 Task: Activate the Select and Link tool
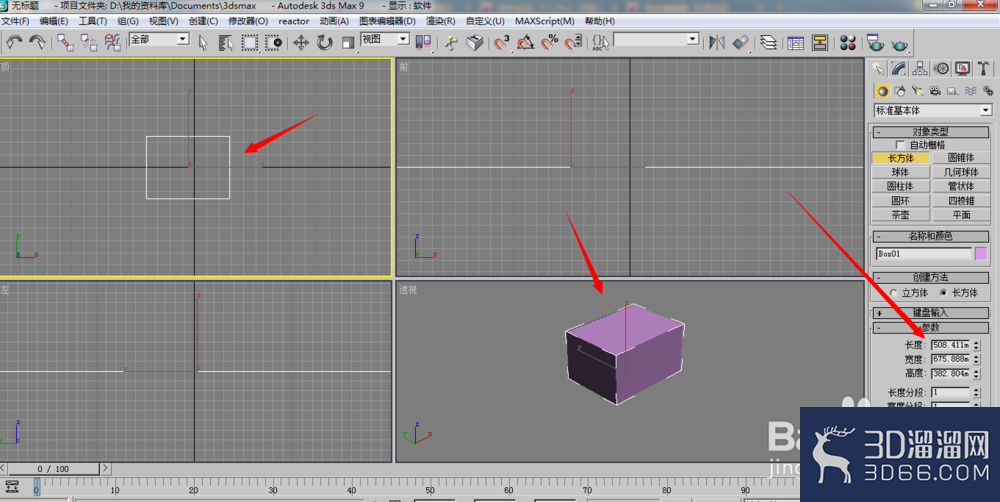[x=65, y=43]
